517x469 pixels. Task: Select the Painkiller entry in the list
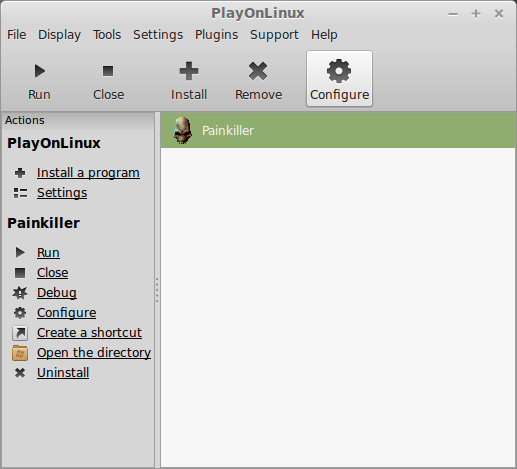338,130
